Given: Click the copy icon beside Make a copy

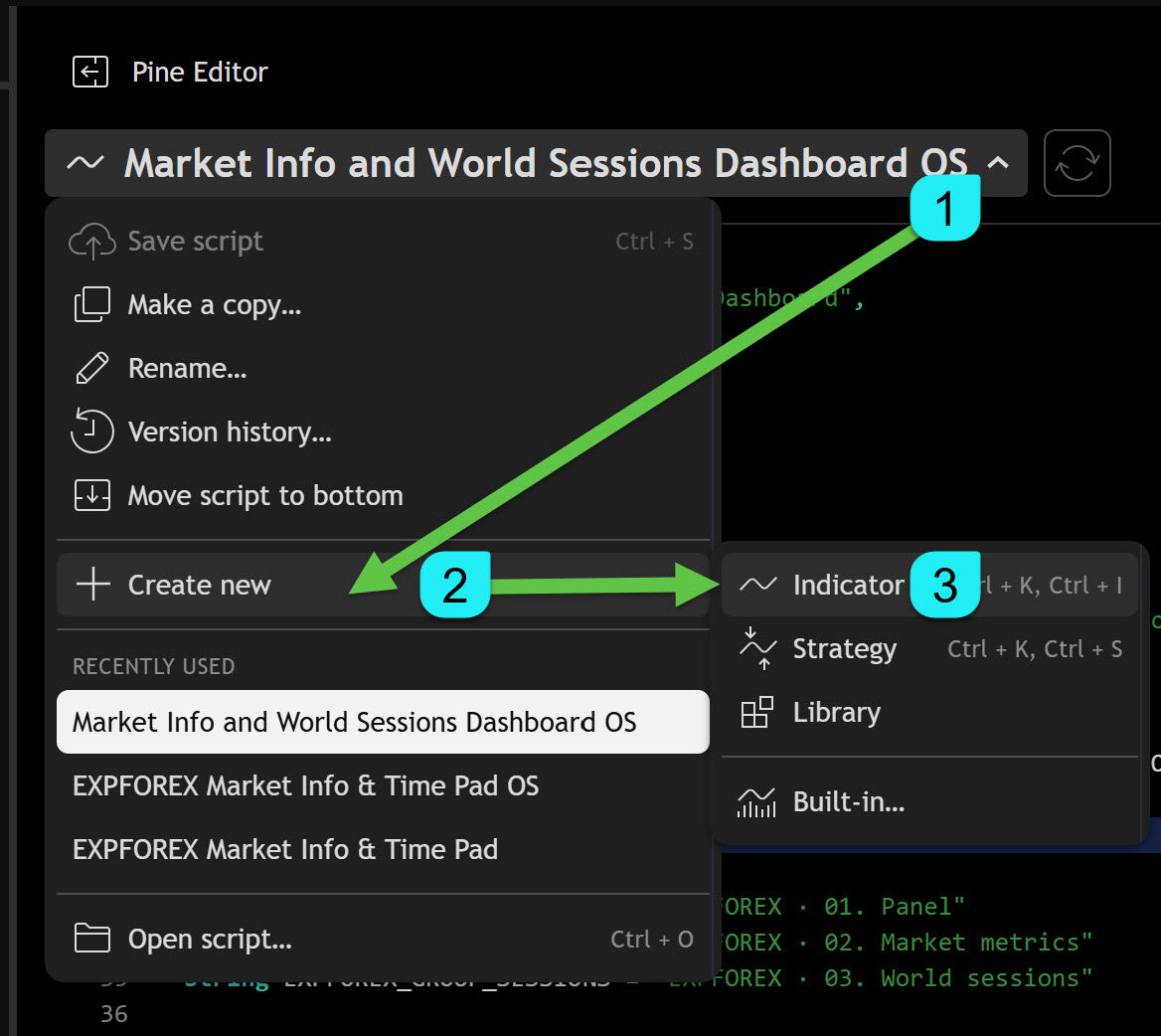Looking at the screenshot, I should [92, 304].
